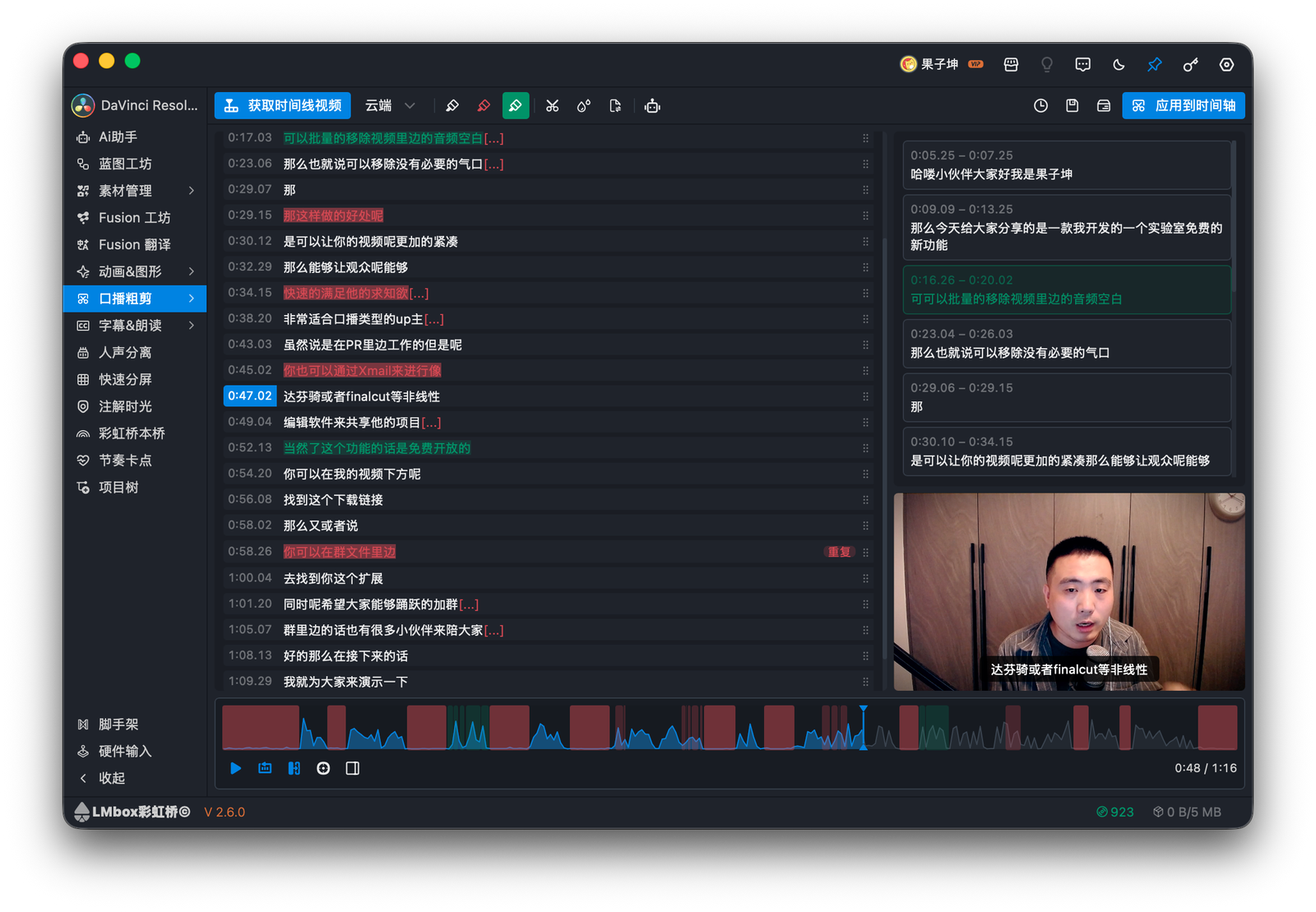Expand the 素材管理 submenu
Viewport: 1316px width, 912px height.
point(192,191)
